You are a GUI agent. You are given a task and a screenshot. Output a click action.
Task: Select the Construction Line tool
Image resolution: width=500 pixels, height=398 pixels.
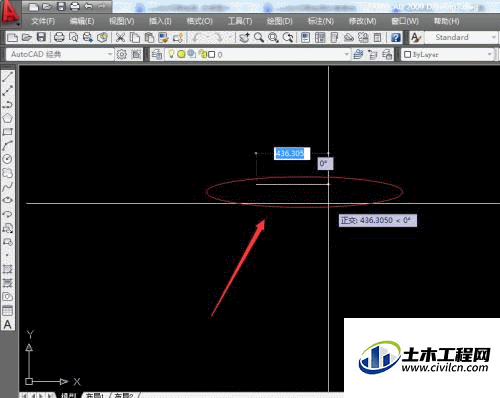point(8,90)
